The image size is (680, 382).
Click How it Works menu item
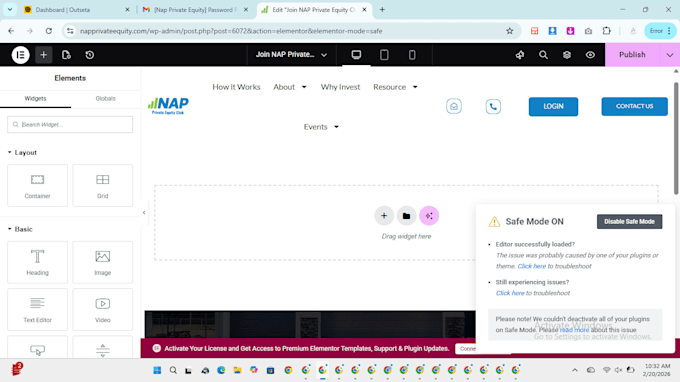point(236,87)
